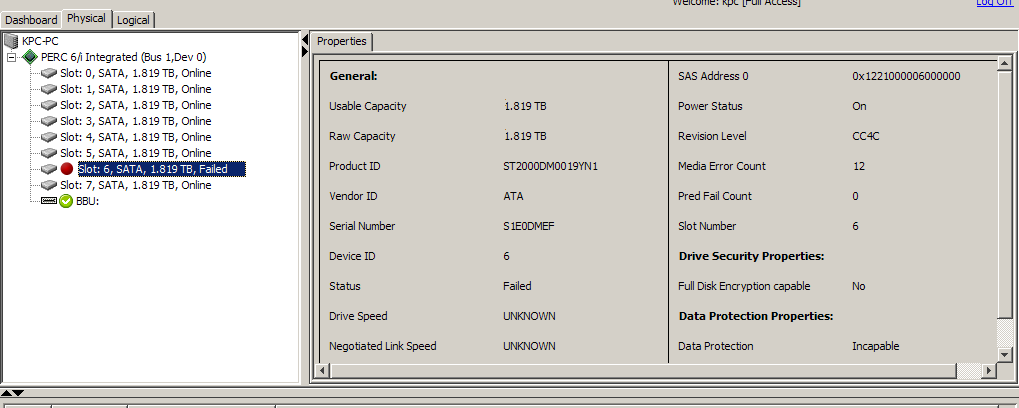Click the Drive Security Properties heading
Image resolution: width=1019 pixels, height=408 pixels.
[751, 257]
